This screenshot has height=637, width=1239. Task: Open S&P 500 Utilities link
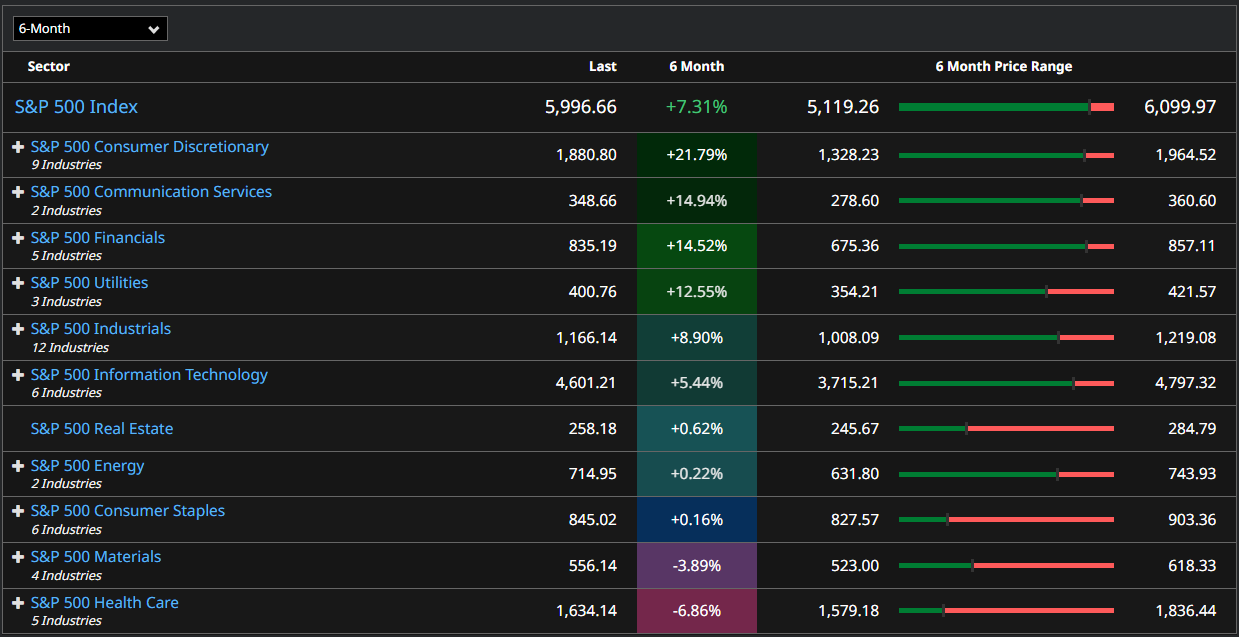[89, 282]
